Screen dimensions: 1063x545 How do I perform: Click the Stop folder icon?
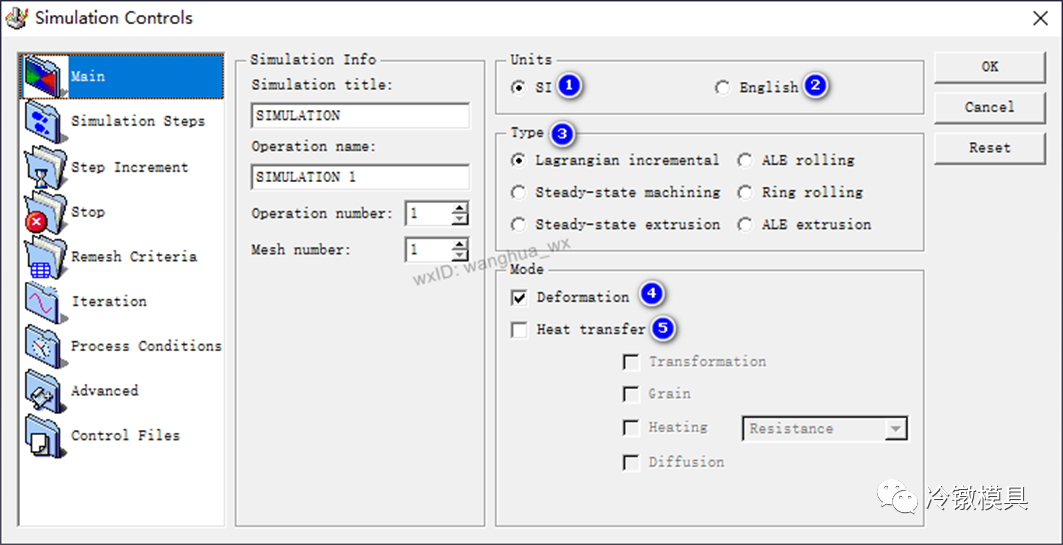coord(45,211)
